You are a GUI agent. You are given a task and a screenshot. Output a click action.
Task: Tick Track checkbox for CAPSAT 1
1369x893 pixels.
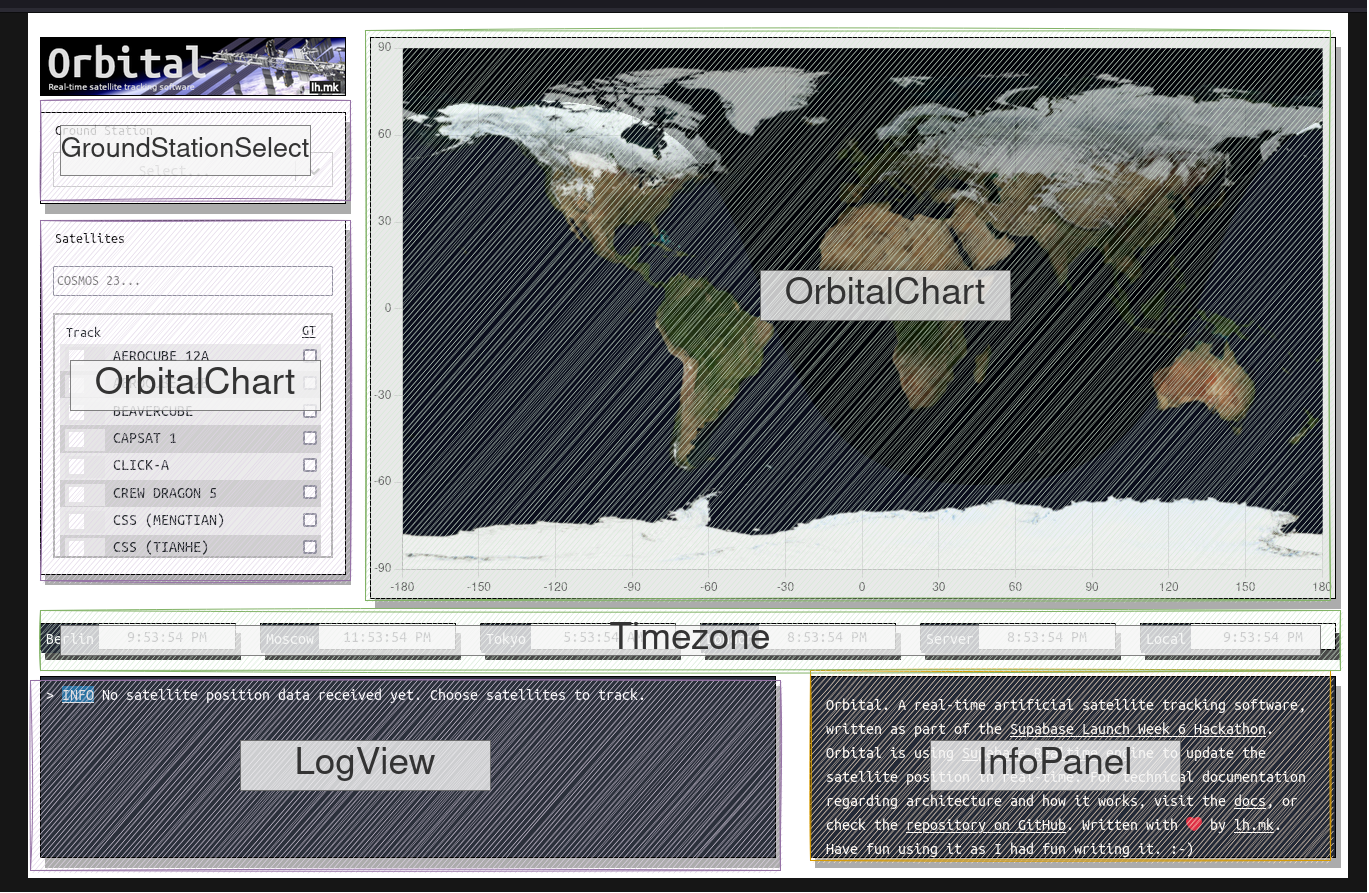[x=77, y=438]
